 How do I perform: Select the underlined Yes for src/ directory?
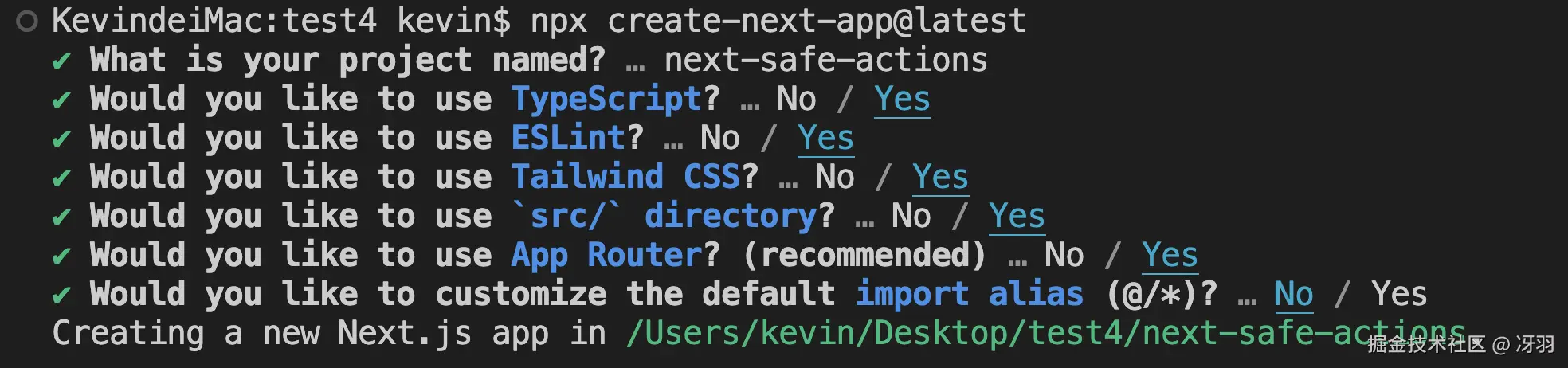(x=1017, y=217)
